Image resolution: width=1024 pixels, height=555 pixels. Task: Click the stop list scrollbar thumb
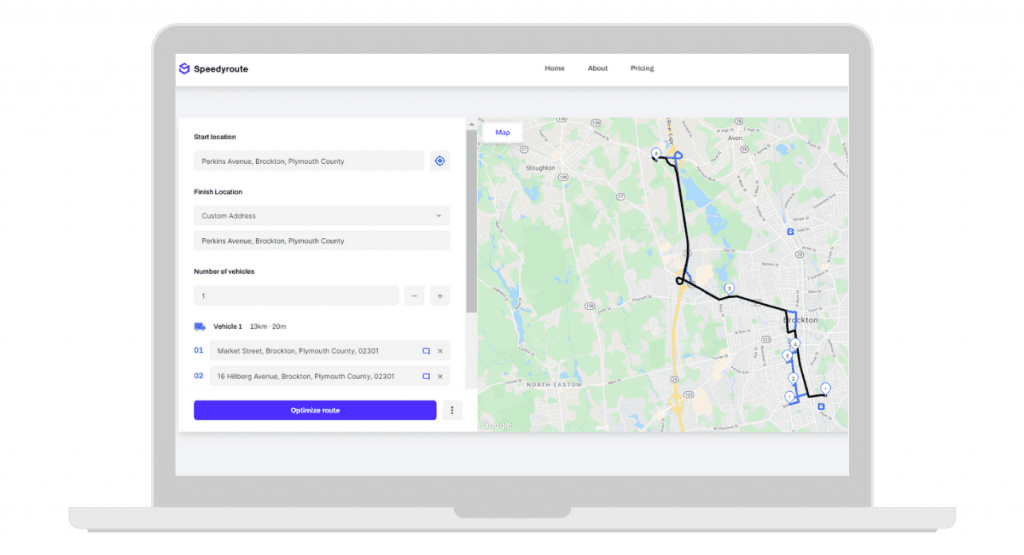point(471,221)
